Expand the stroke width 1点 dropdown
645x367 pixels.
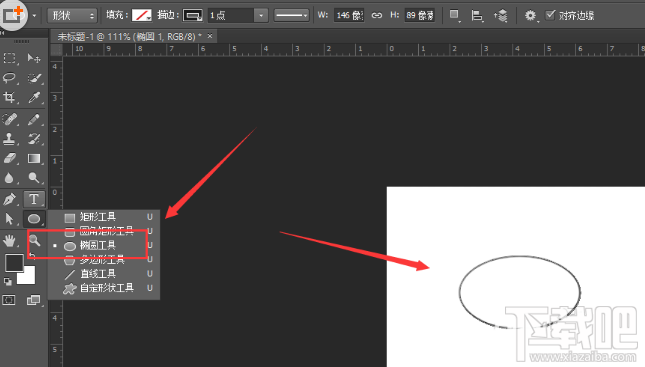[261, 16]
